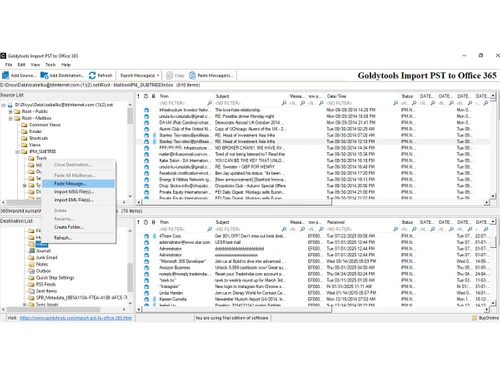This screenshot has width=500, height=375.
Task: Open the goldytools.com link in the status bar
Action: (76, 318)
